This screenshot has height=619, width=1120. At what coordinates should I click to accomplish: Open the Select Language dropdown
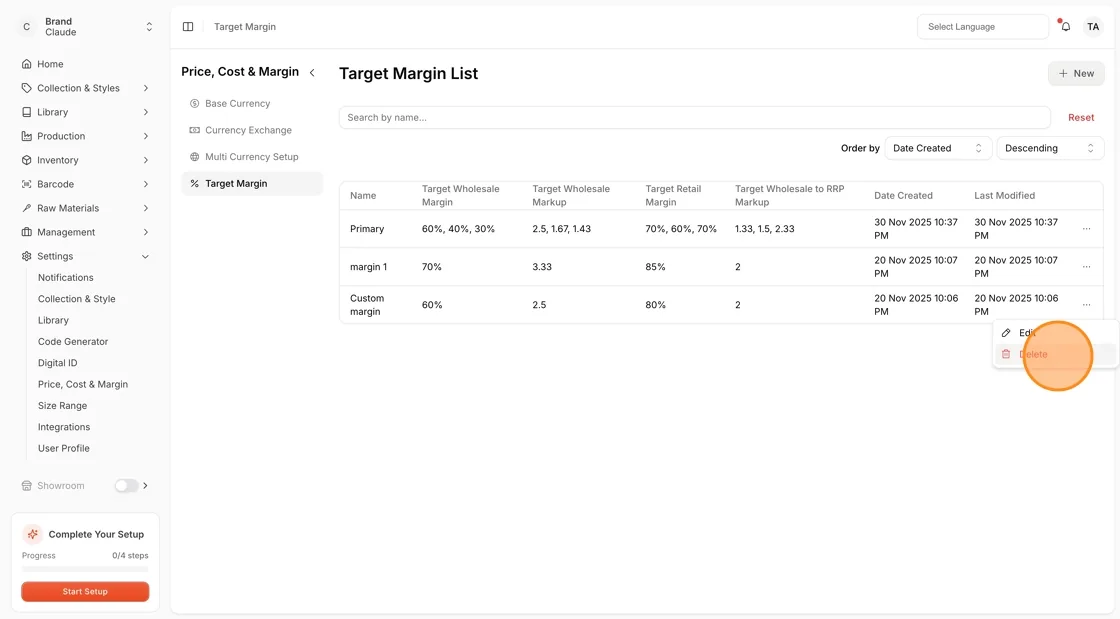(983, 26)
